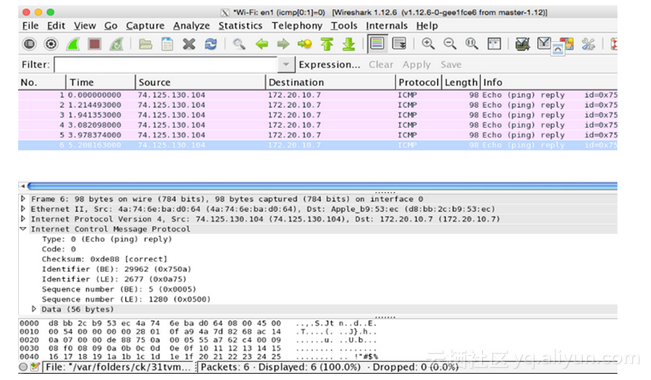The width and height of the screenshot is (651, 380).
Task: Close this capture file (X icon)
Action: click(189, 44)
